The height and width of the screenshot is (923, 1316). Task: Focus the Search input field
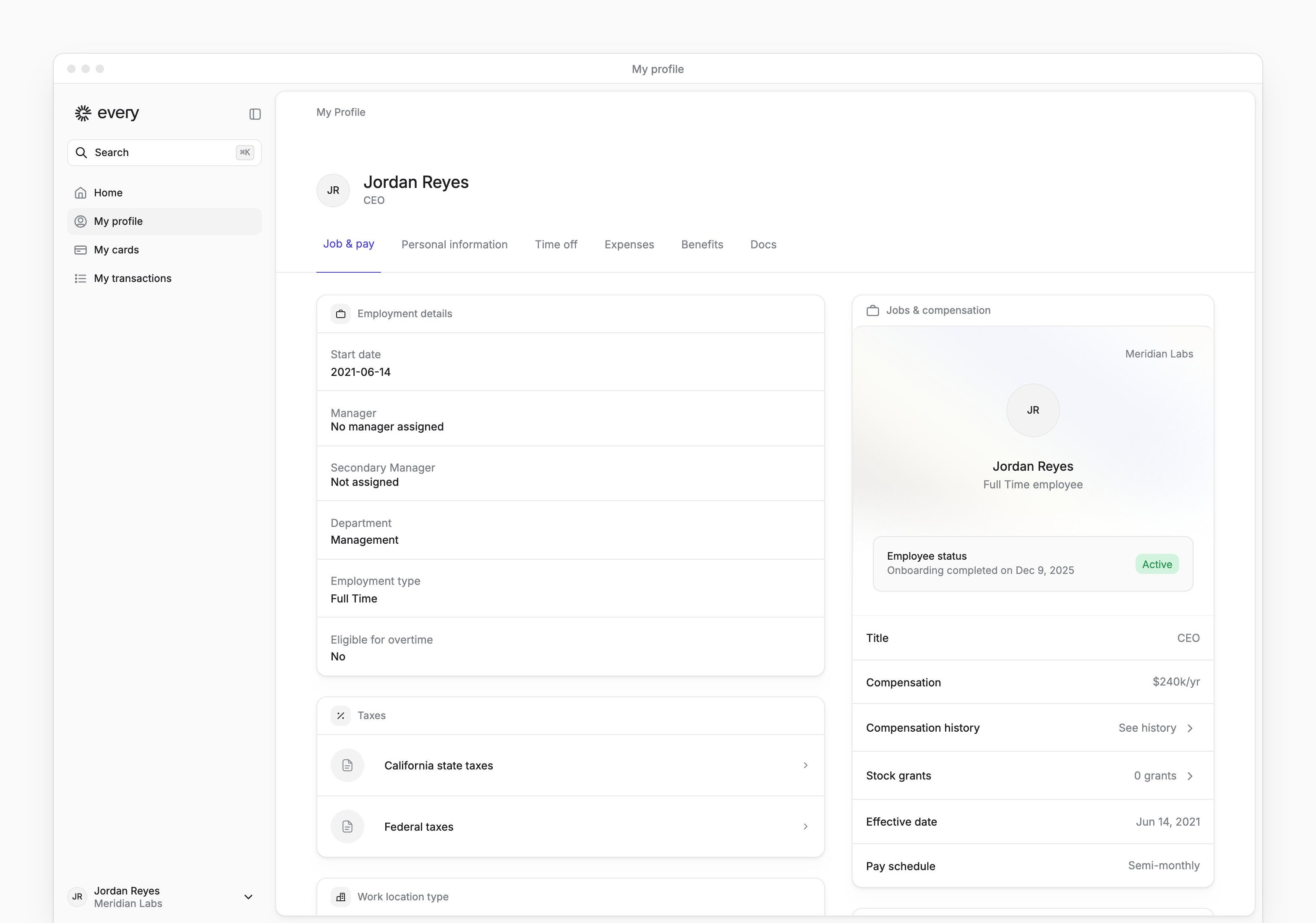[x=164, y=152]
